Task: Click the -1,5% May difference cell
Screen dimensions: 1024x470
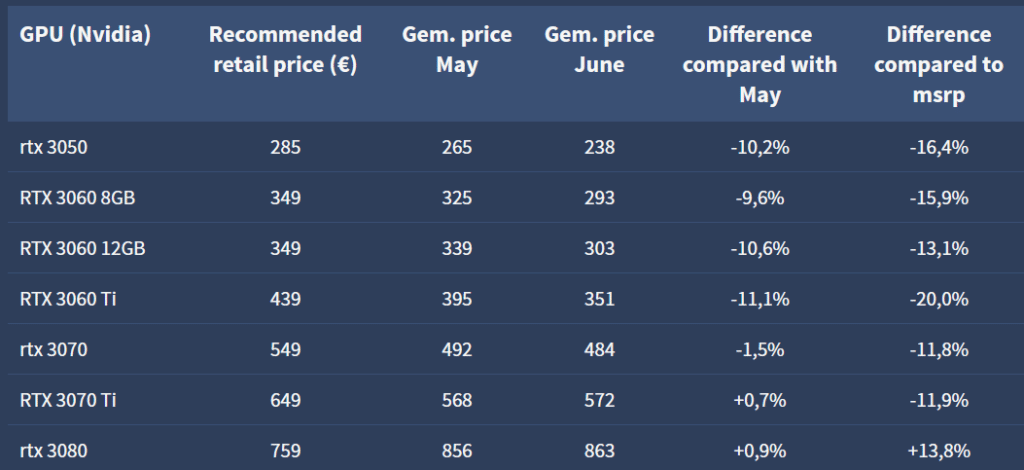Action: click(x=760, y=350)
